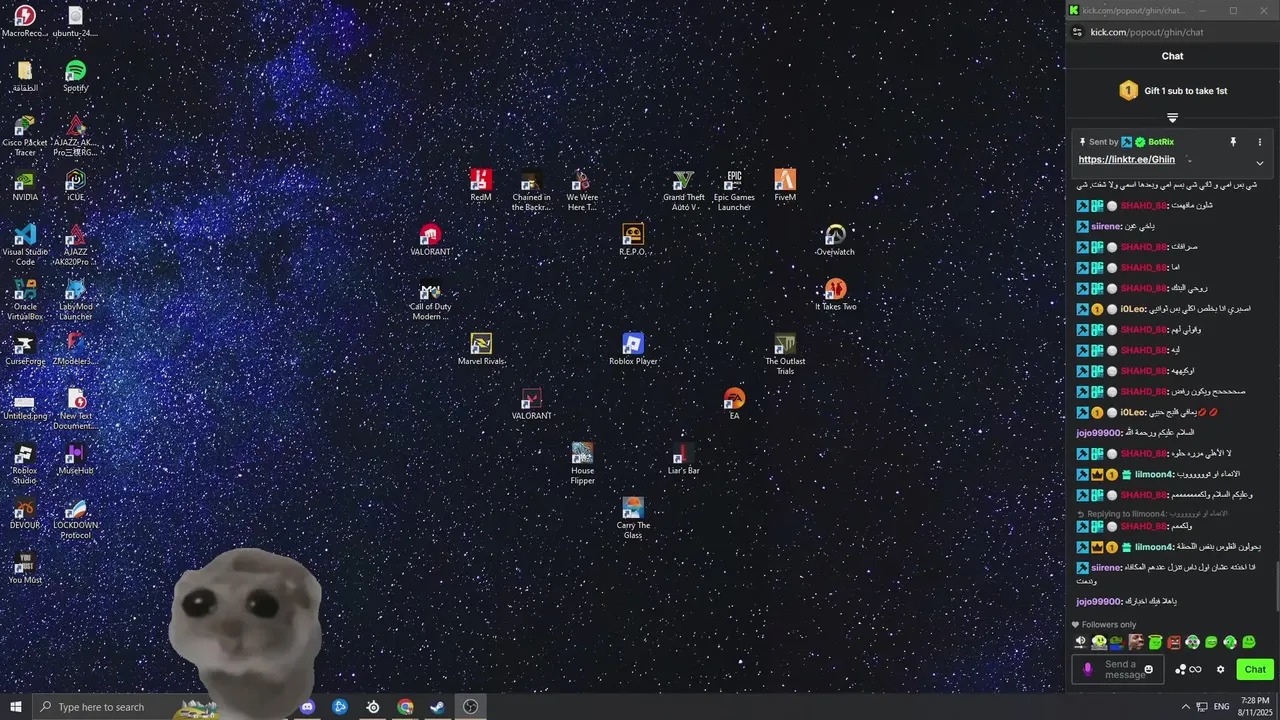Open the CurseForge desktop icon

point(25,349)
